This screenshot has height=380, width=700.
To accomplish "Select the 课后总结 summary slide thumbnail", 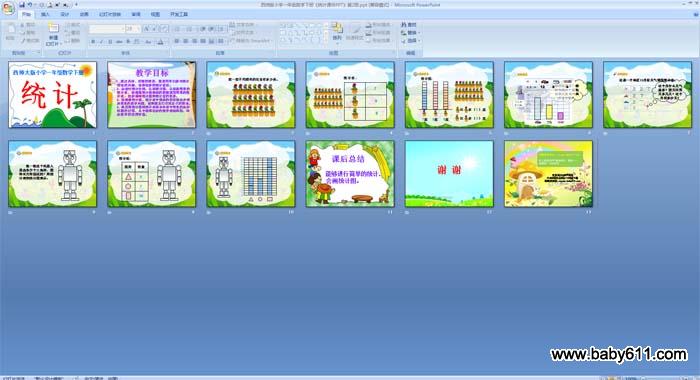I will click(x=350, y=174).
